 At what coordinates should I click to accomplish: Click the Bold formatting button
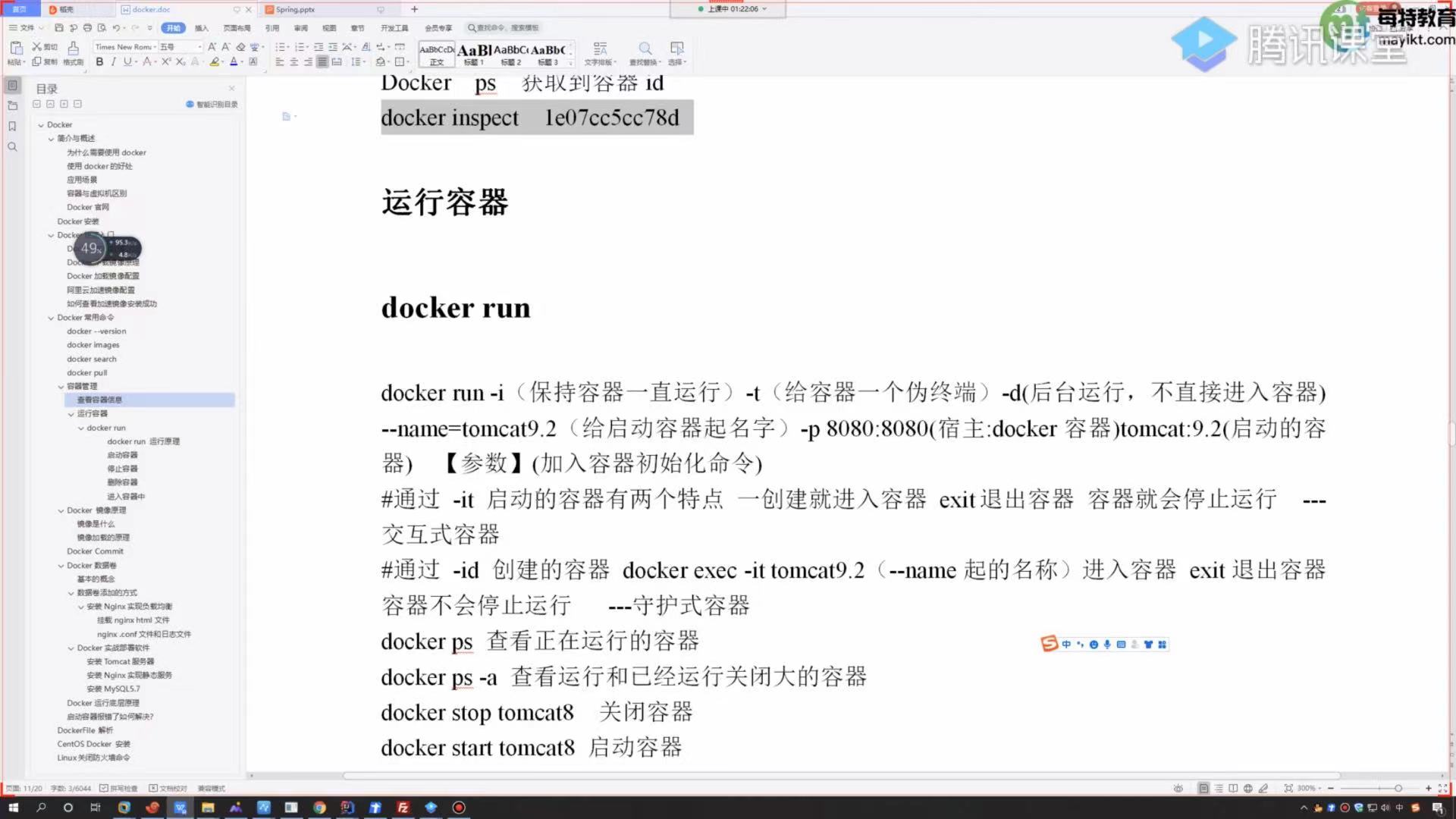click(99, 62)
